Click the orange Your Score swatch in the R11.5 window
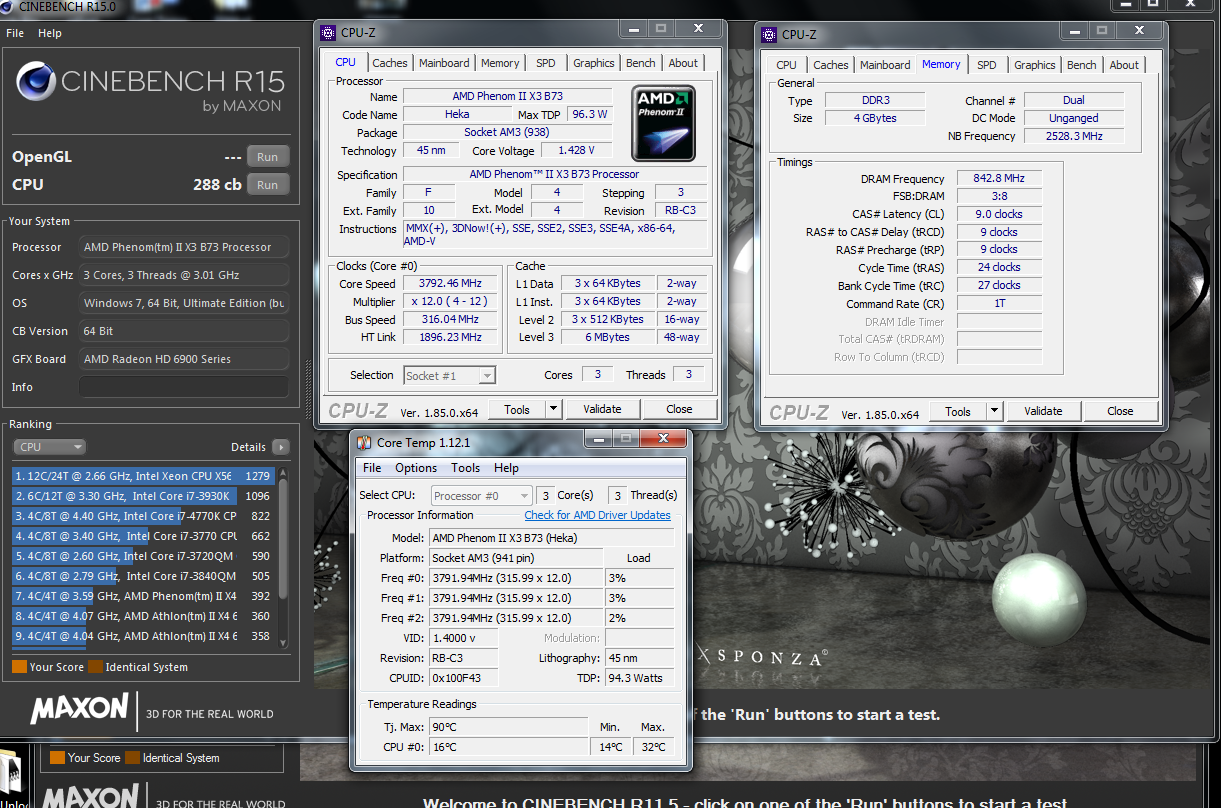Viewport: 1221px width, 808px height. point(57,758)
